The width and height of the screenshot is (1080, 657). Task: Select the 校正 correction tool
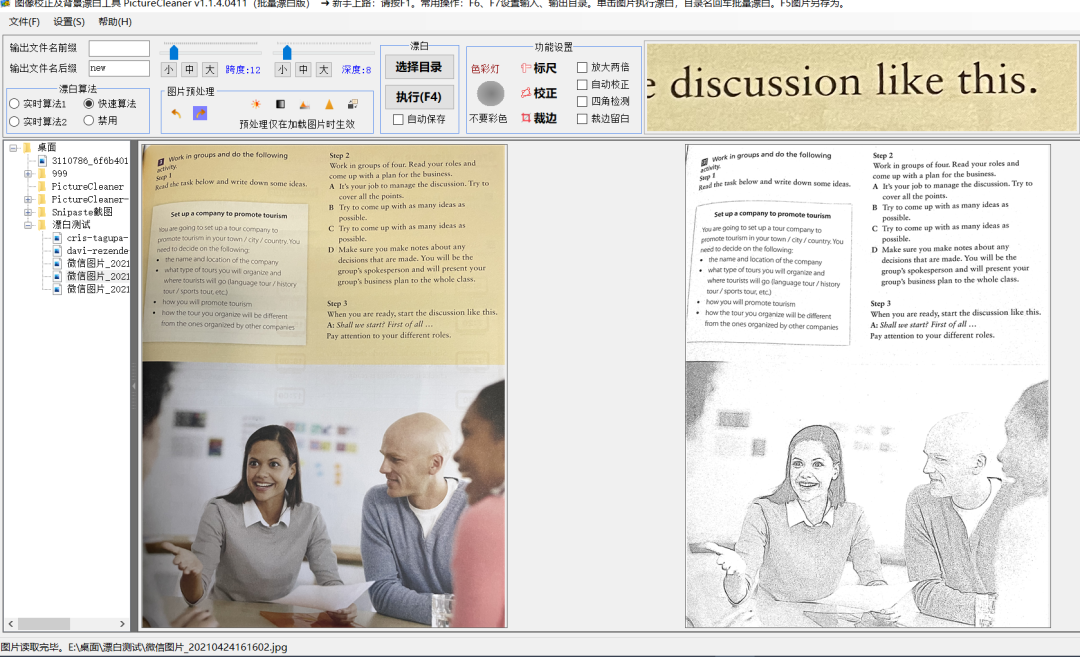tap(538, 93)
